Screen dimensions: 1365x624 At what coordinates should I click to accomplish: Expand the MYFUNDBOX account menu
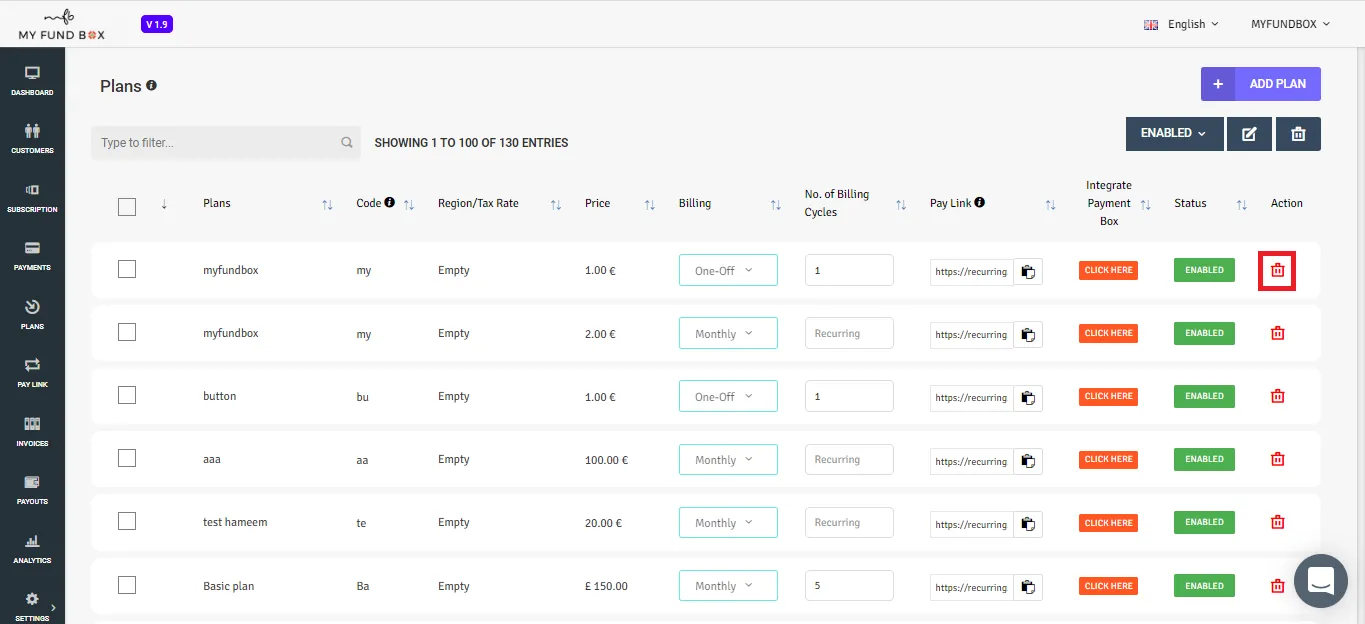1290,24
